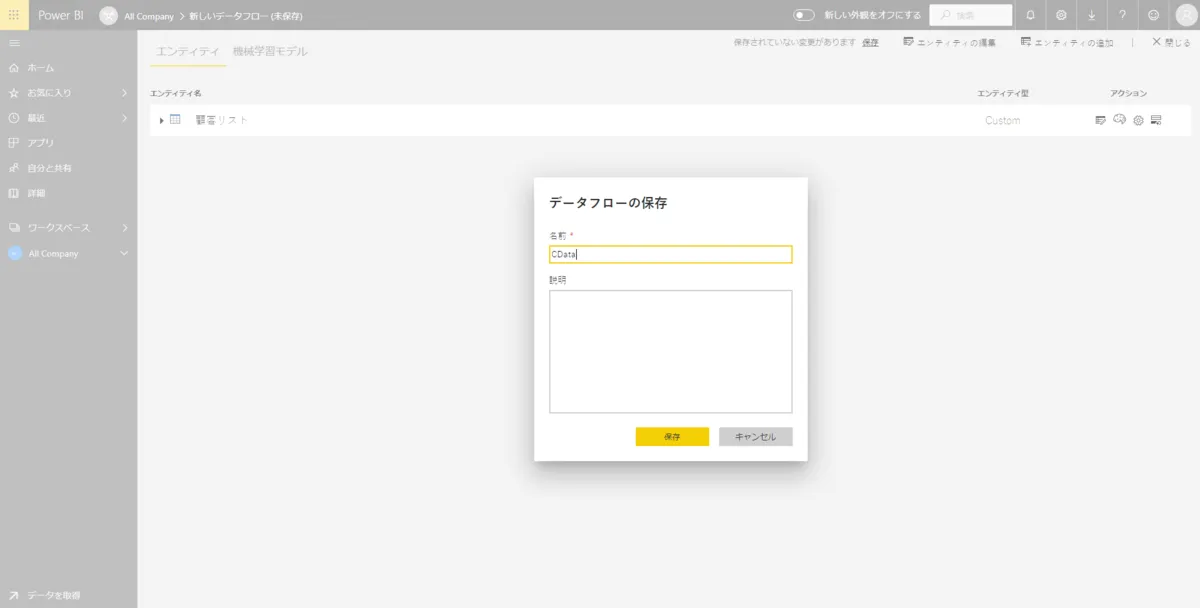Click inside the 名前 field containing CData

670,254
